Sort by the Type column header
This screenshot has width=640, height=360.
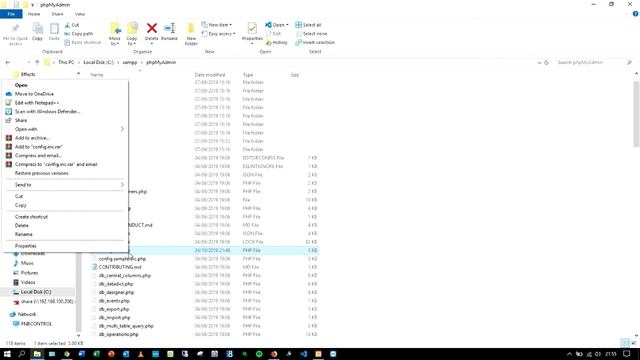click(x=248, y=75)
